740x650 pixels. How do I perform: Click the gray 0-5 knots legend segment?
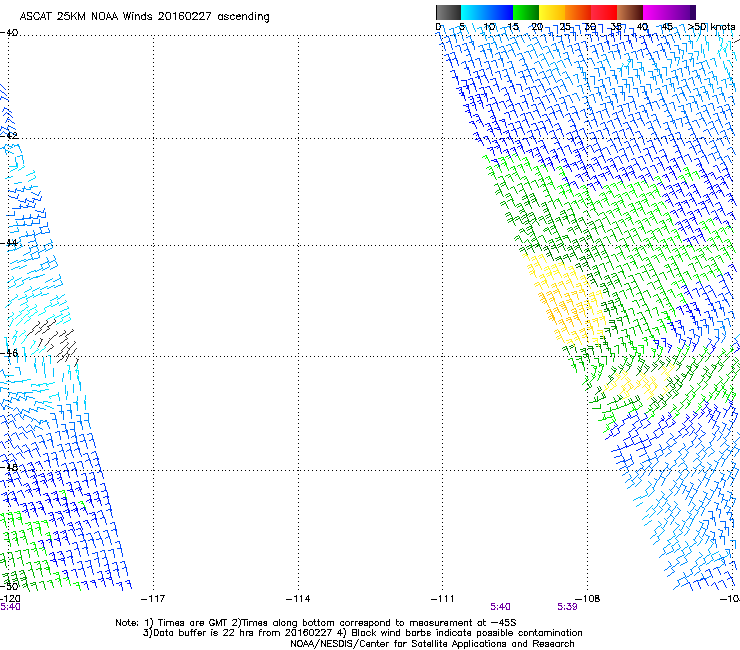448,12
